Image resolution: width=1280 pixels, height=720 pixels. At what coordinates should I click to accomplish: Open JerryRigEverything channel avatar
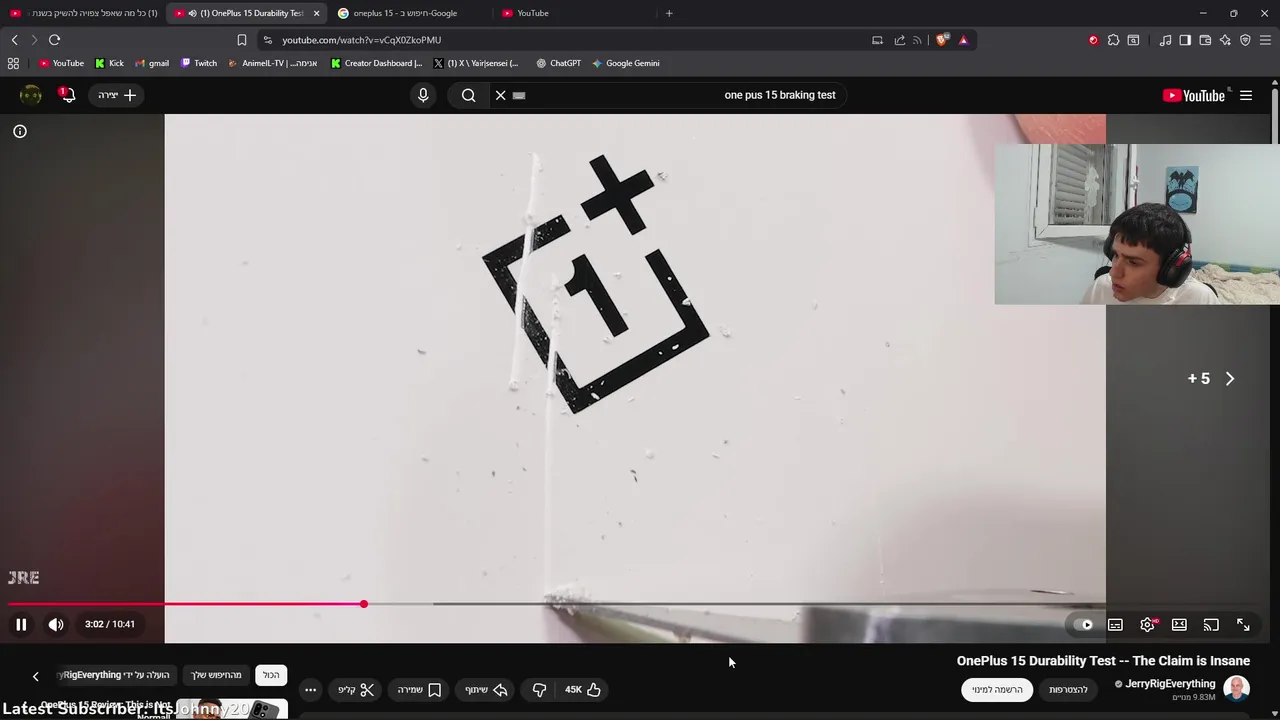[x=1237, y=689]
